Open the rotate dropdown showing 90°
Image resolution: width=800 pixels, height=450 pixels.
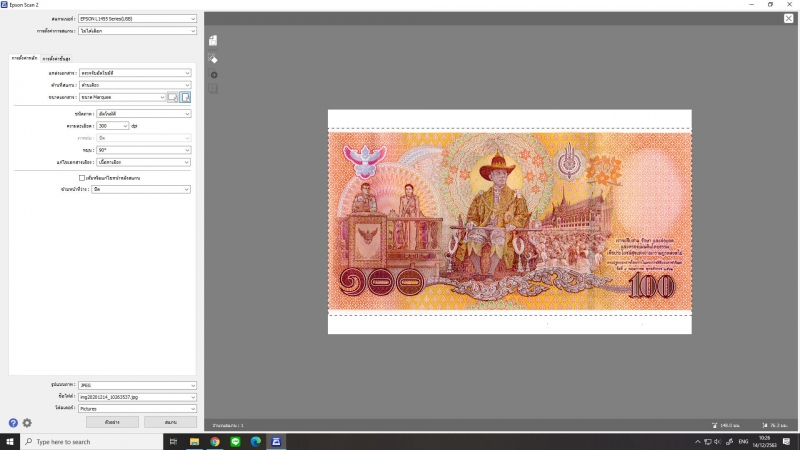coord(144,150)
